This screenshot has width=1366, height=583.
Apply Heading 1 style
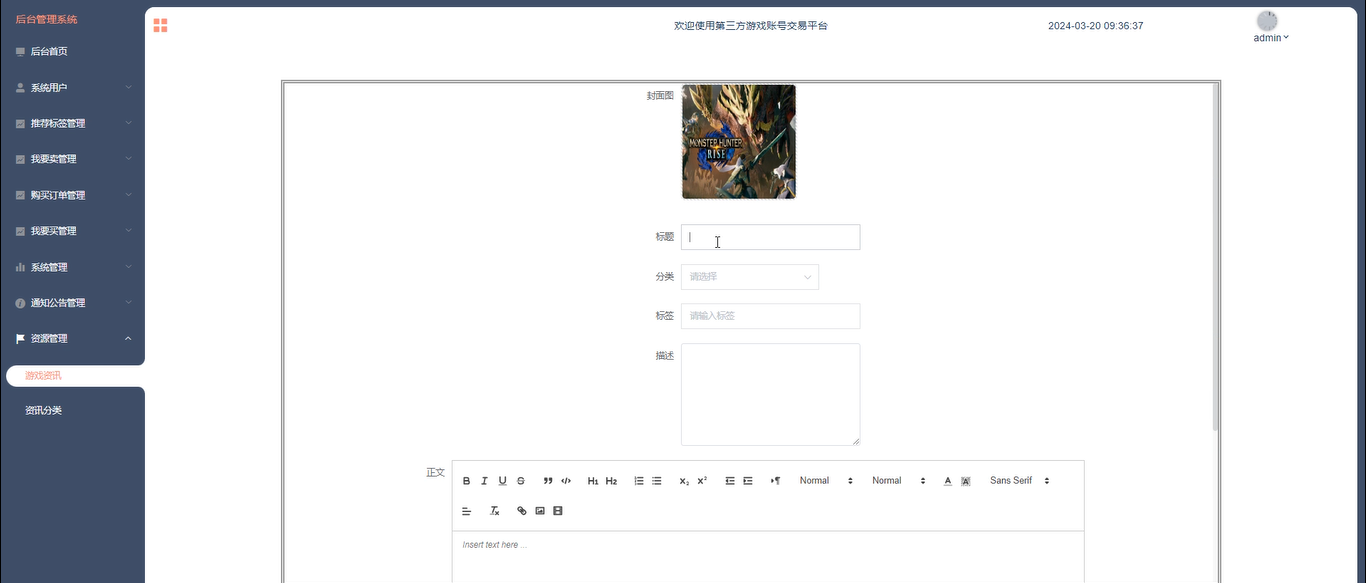pyautogui.click(x=593, y=481)
